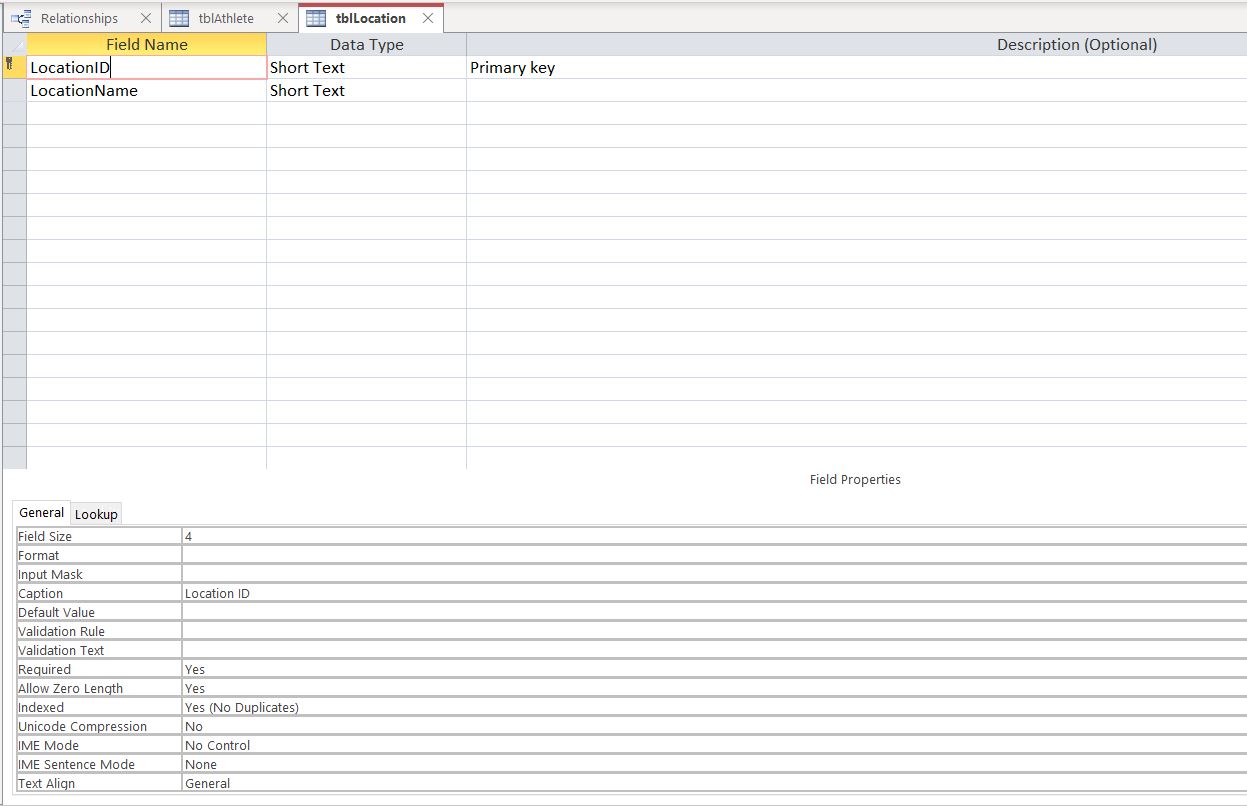Click the Validation Rule property box
Screen dimensions: 1247x806
point(714,631)
